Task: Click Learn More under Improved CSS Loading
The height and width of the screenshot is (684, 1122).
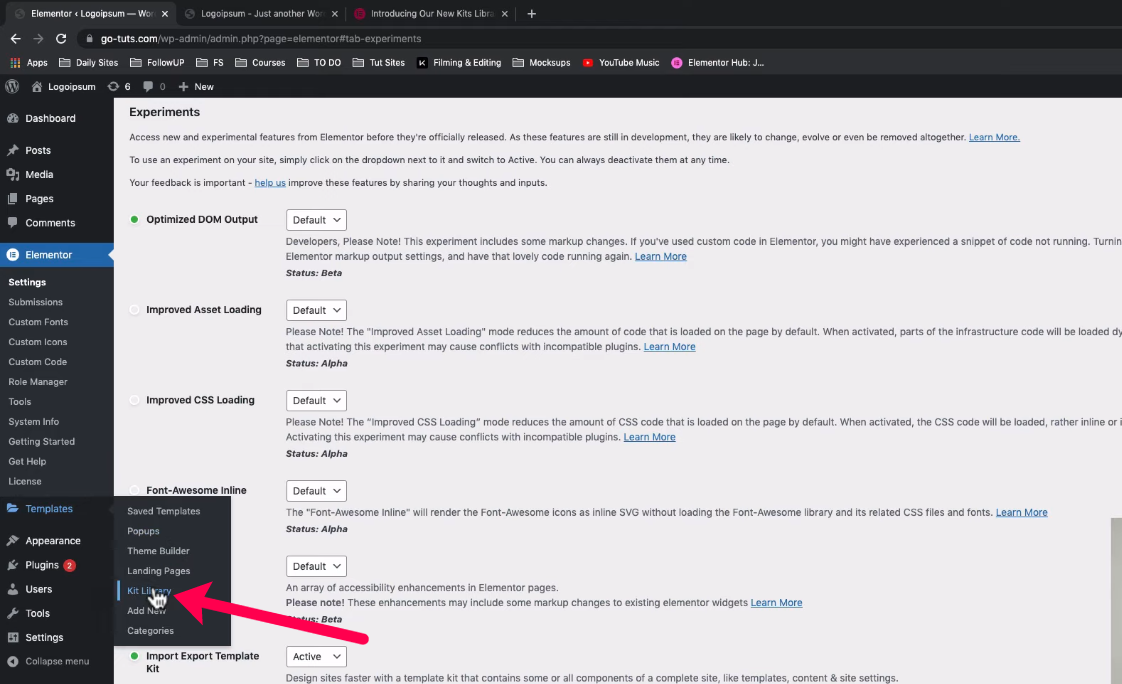Action: coord(649,437)
